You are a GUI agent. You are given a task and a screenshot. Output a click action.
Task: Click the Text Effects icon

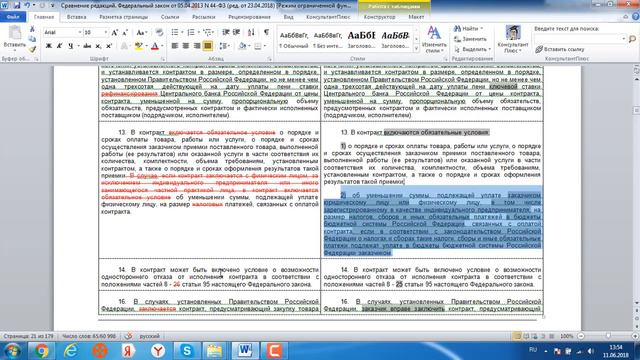(124, 46)
